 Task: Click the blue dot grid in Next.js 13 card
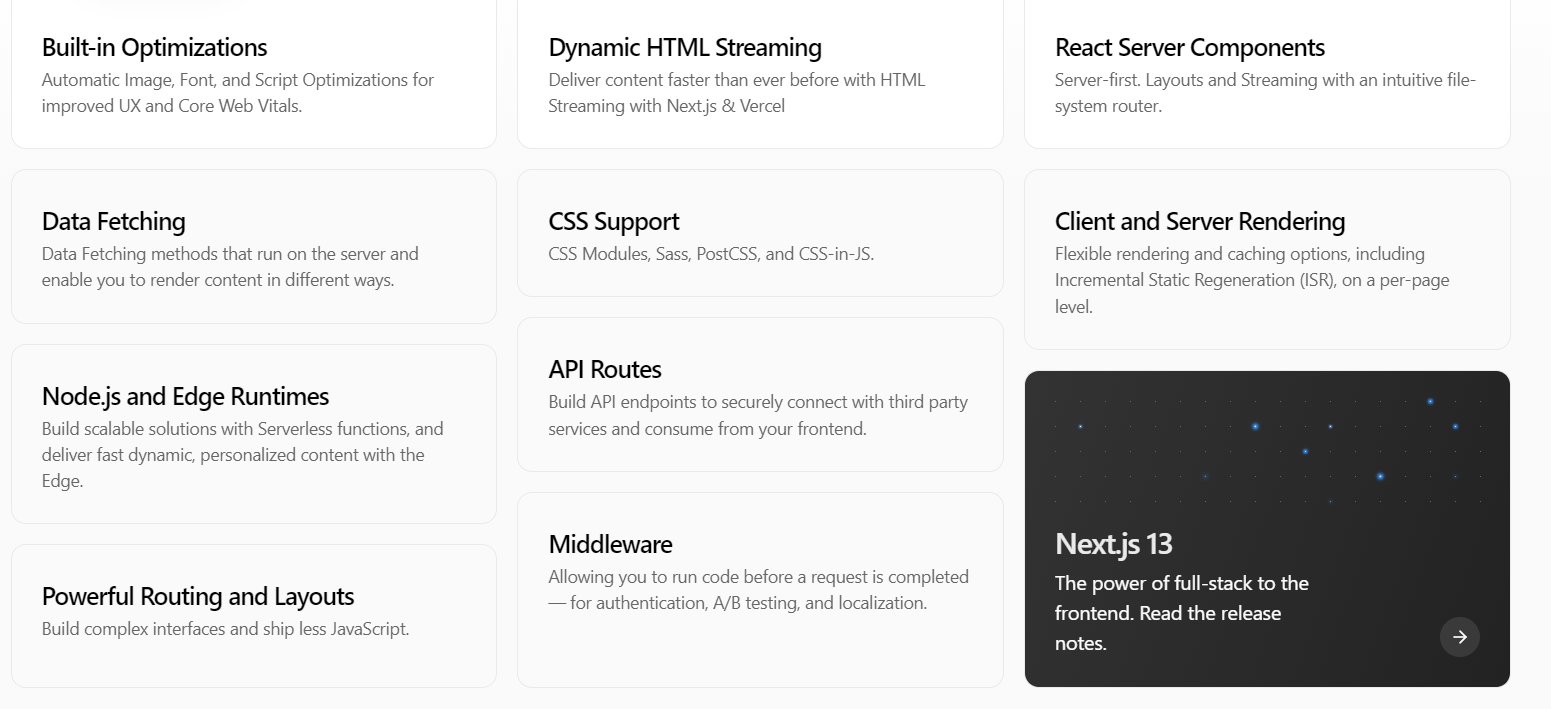[x=1267, y=451]
